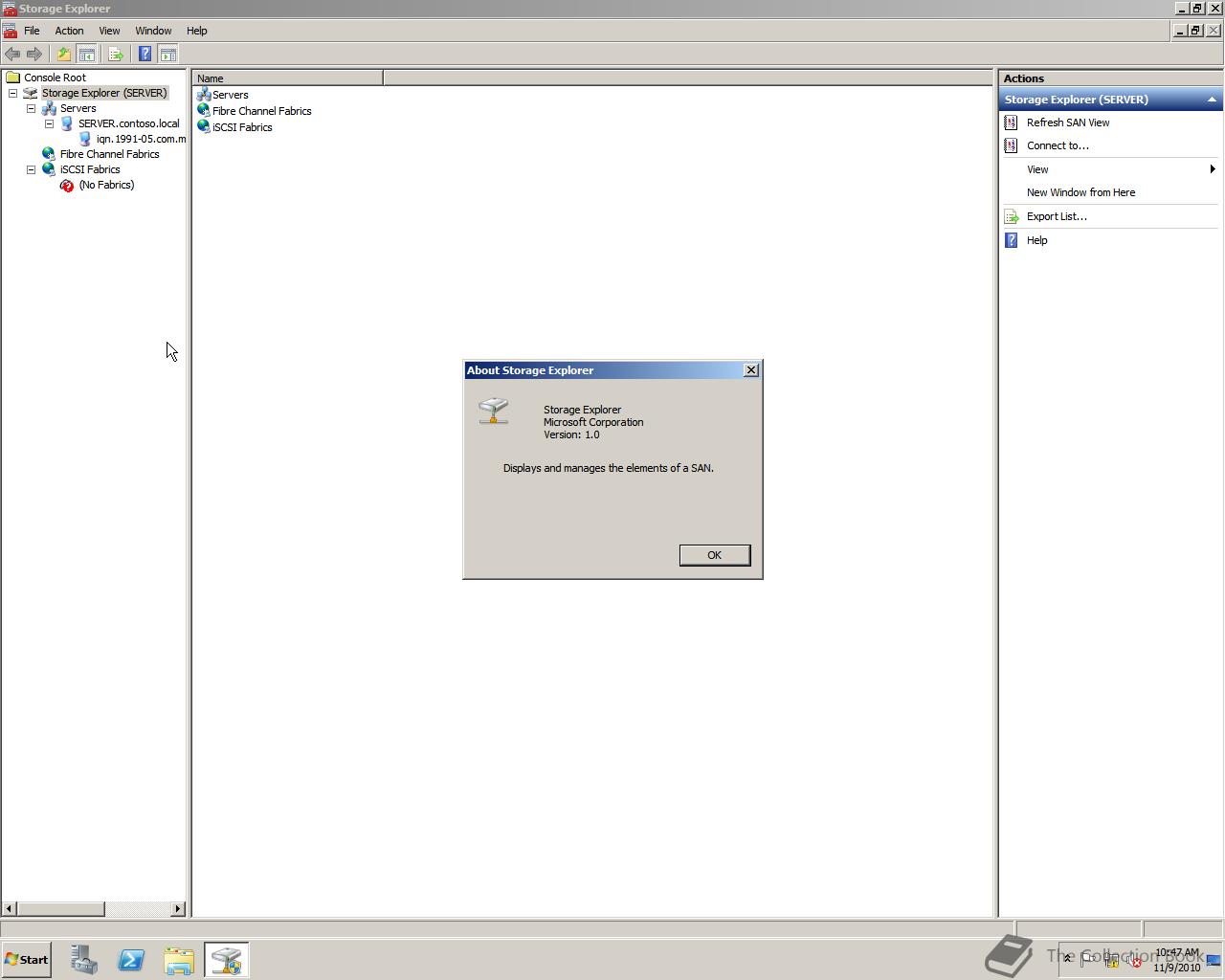Click the iSCSI Fabrics icon in Name list
1225x980 pixels.
click(x=203, y=127)
